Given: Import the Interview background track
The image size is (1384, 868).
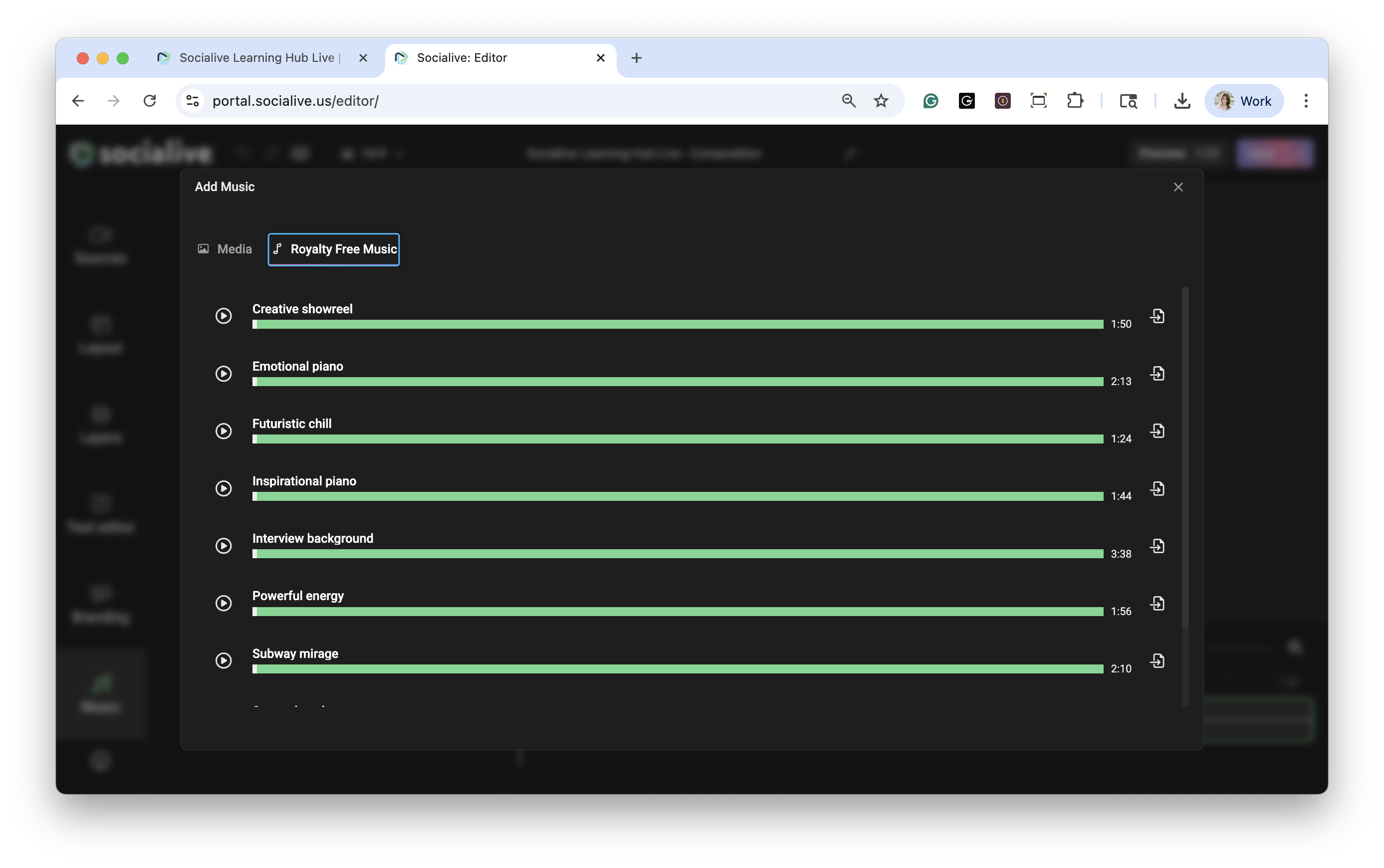Looking at the screenshot, I should (x=1157, y=546).
